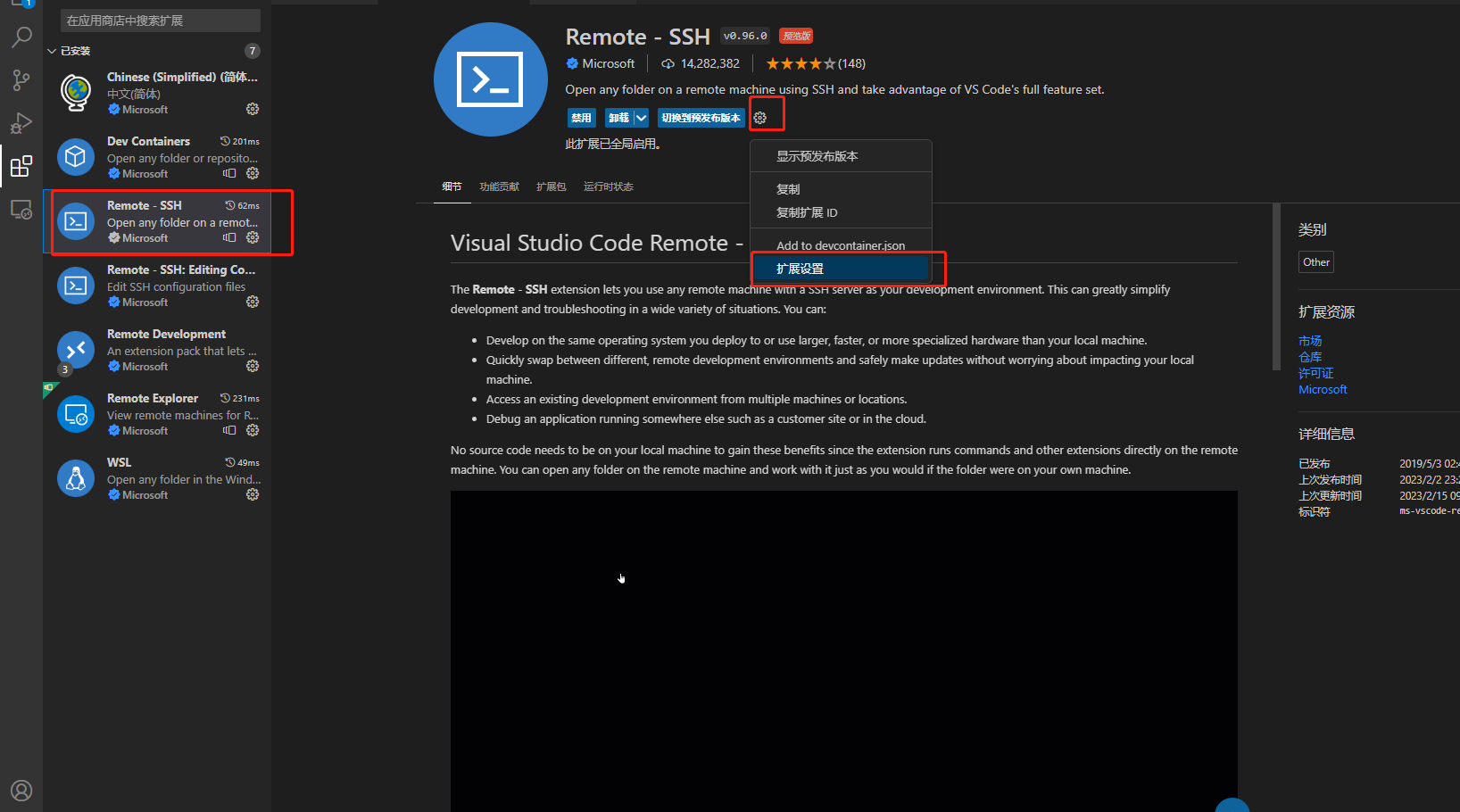Click the Microsoft publisher name in the header

[608, 63]
